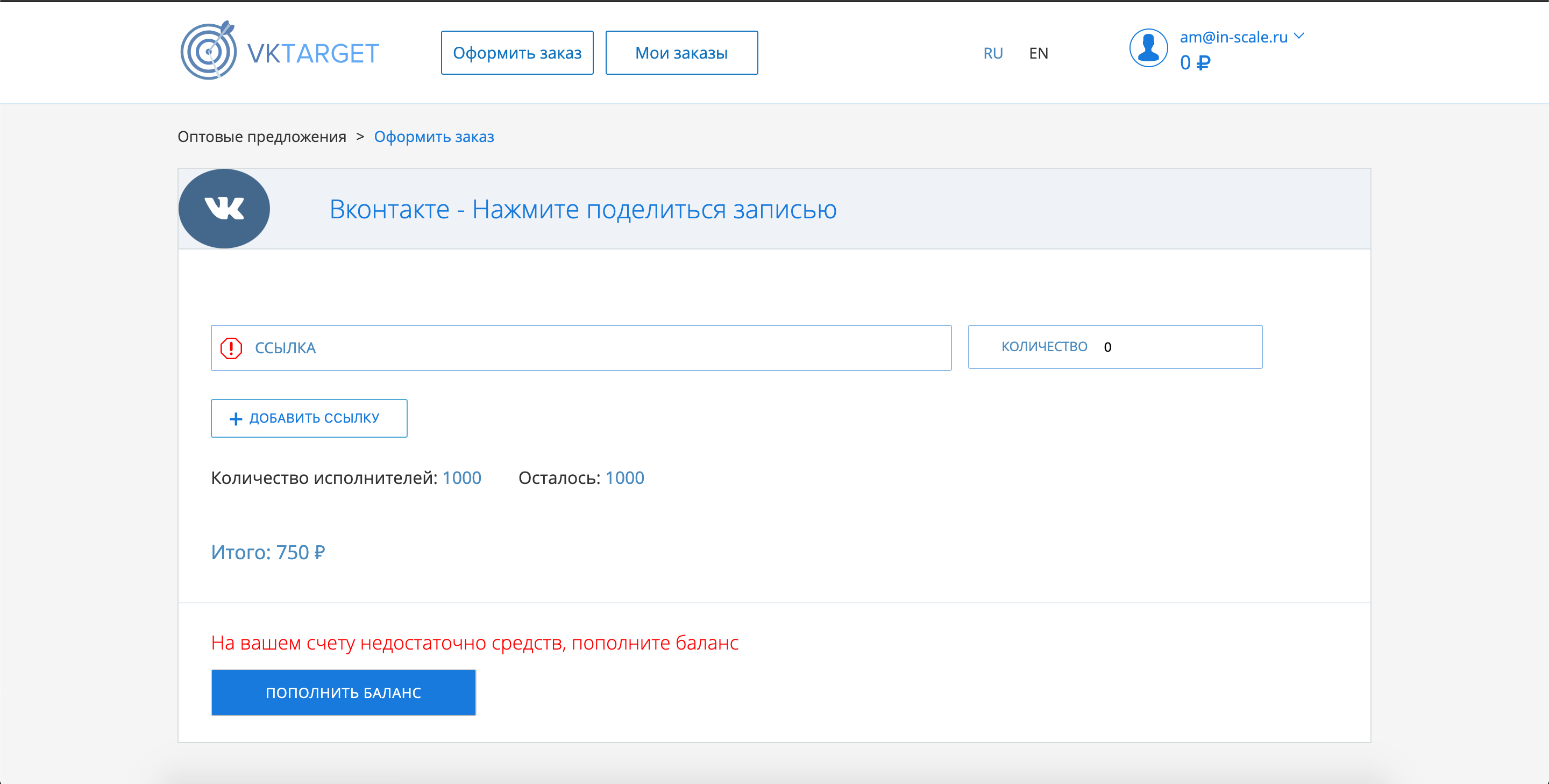Click the VKTARGET logo text
The width and height of the screenshot is (1549, 784).
(x=313, y=54)
